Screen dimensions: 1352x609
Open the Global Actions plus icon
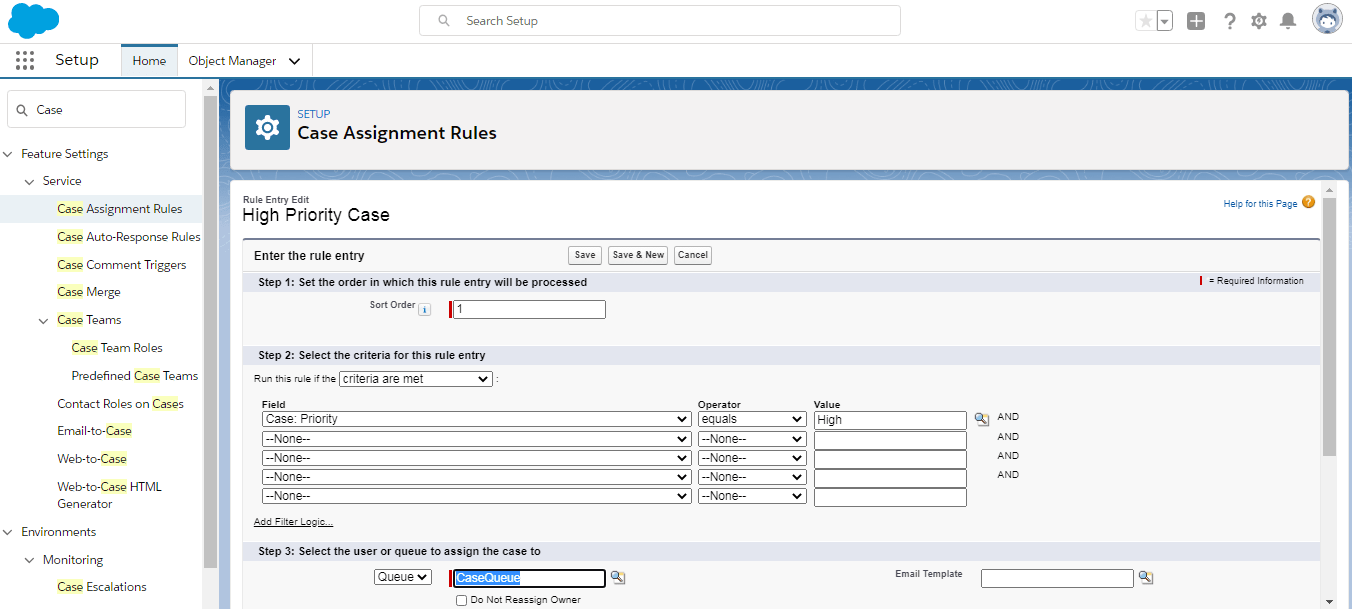click(1196, 21)
